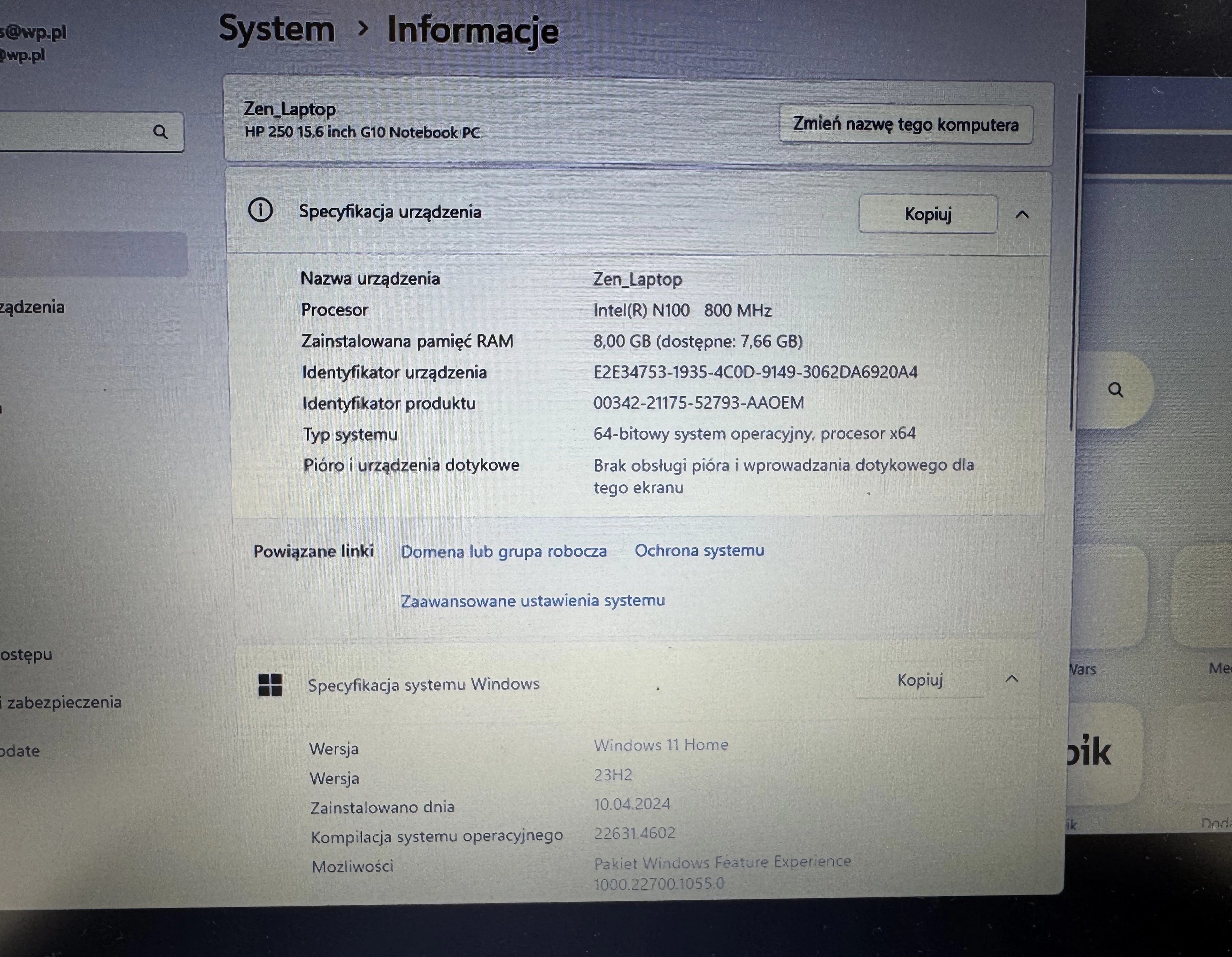Click the Zainstalowano dnia label
Screen dimensions: 1232x957
click(382, 808)
